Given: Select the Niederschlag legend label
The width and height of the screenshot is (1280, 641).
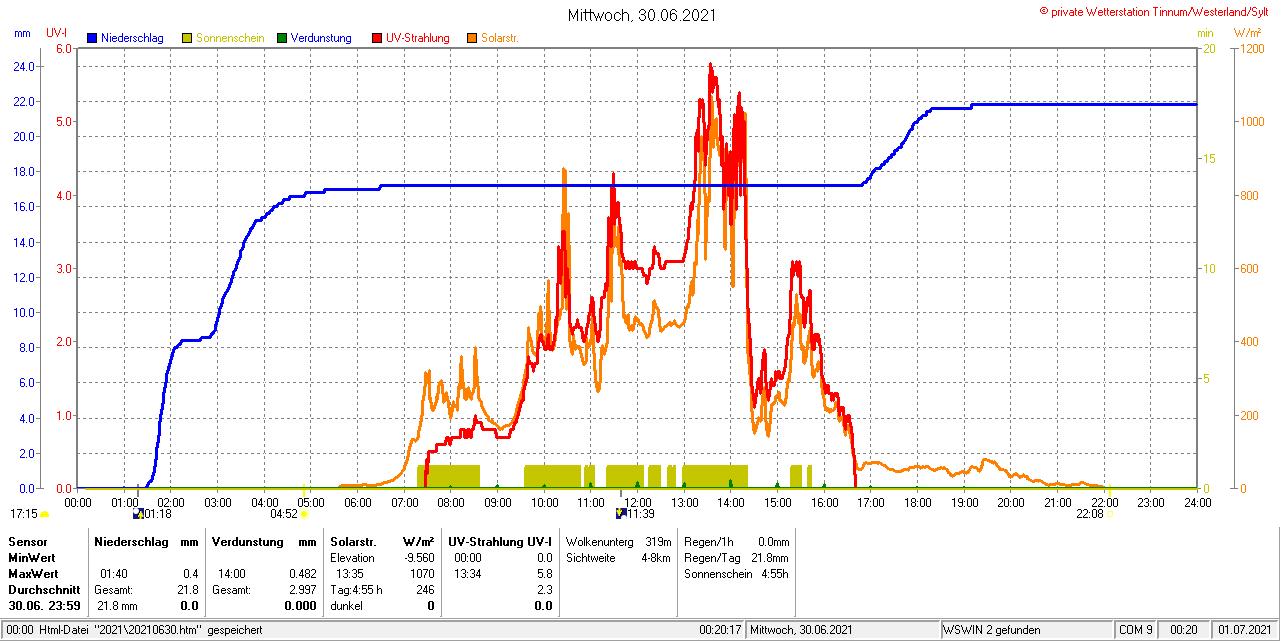Looking at the screenshot, I should (132, 38).
